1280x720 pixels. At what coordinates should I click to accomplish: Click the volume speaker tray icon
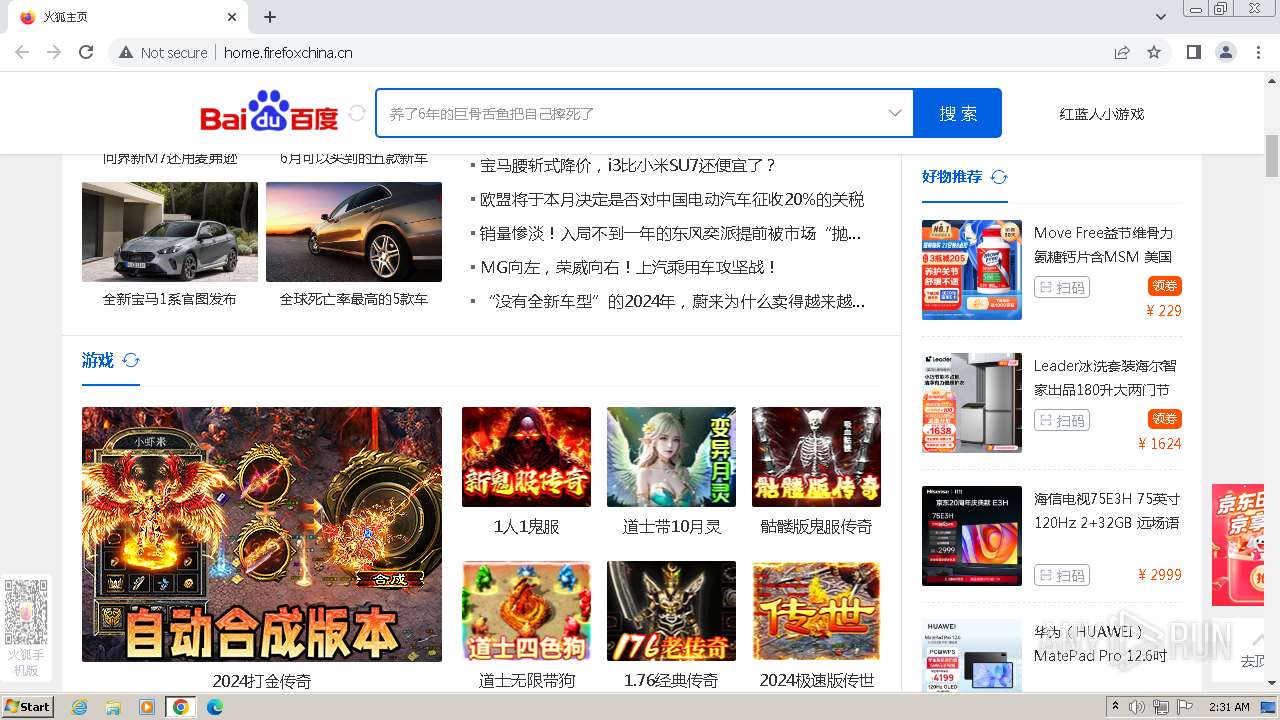pos(1138,707)
